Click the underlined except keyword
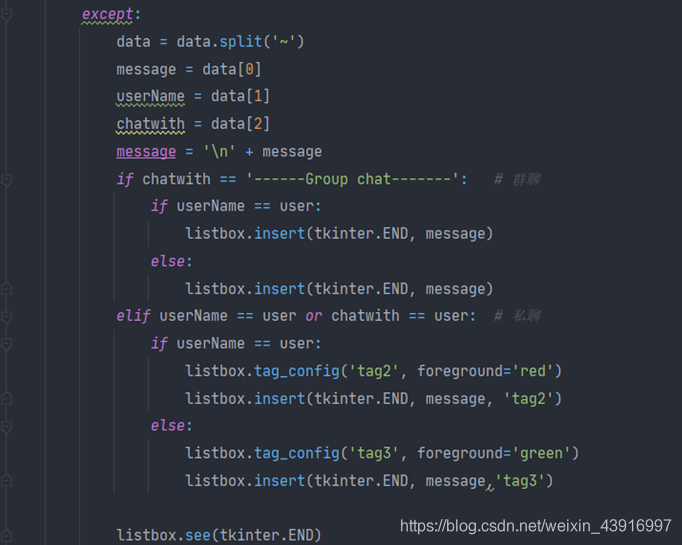Viewport: 682px width, 545px height. tap(111, 14)
